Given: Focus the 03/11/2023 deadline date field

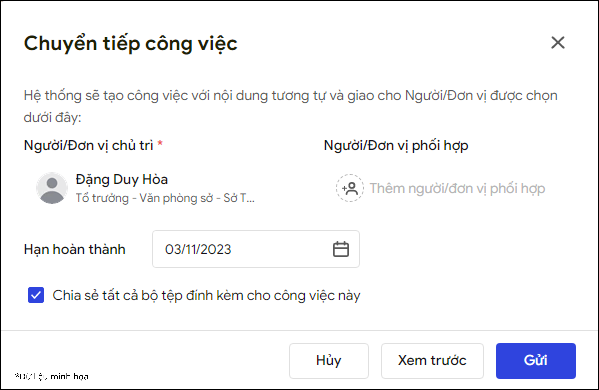Looking at the screenshot, I should tap(256, 249).
